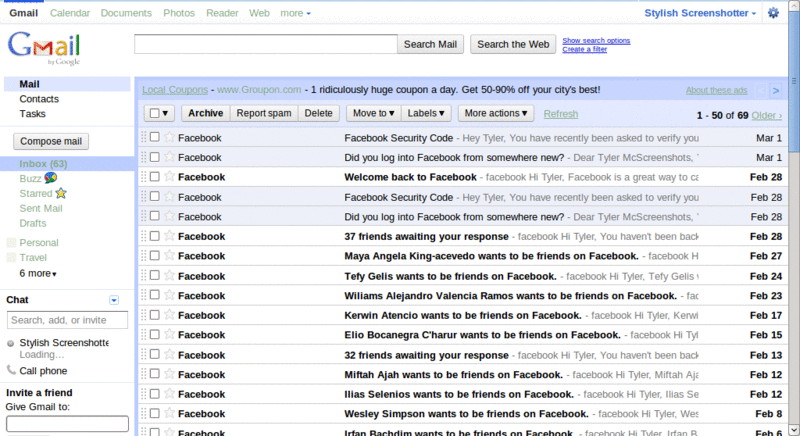
Task: Click the Gmail logo
Action: pyautogui.click(x=44, y=47)
